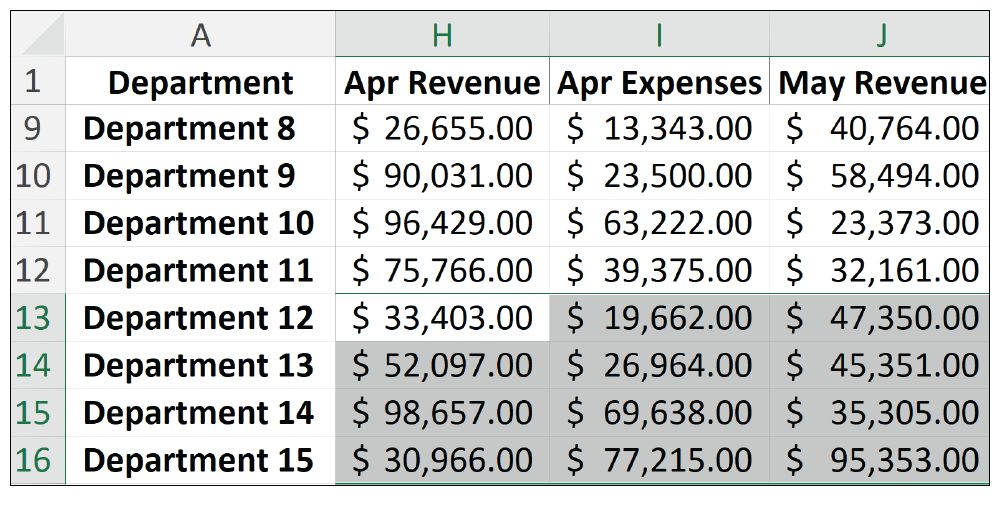Select row 1 header
Viewport: 994px width, 521px height.
pos(34,82)
